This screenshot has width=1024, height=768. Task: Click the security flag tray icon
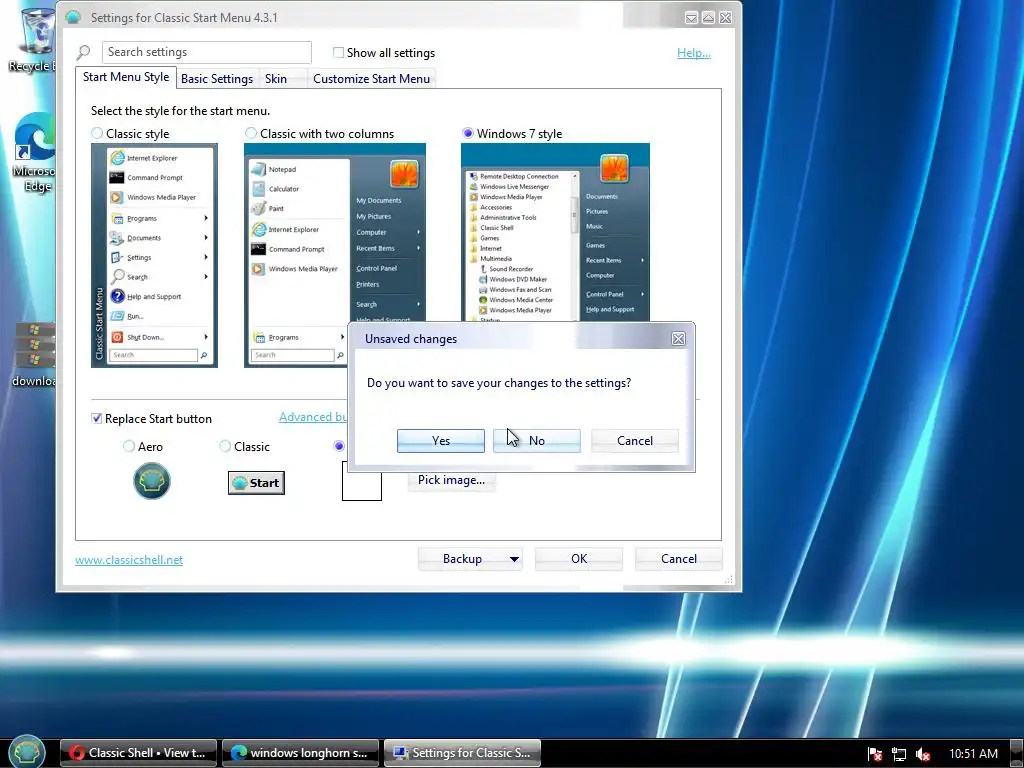click(x=875, y=754)
